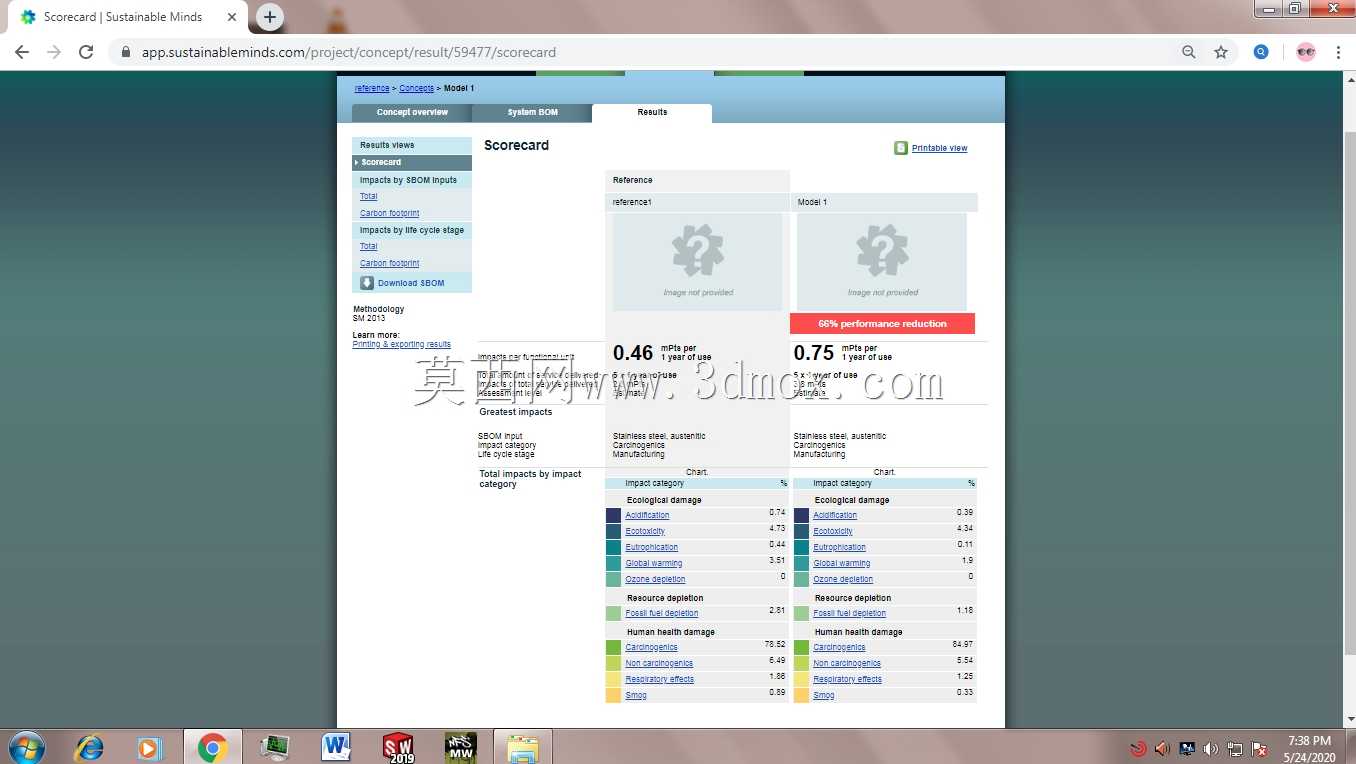Open Windows Media Player from the taskbar
The width and height of the screenshot is (1356, 764).
pyautogui.click(x=150, y=747)
